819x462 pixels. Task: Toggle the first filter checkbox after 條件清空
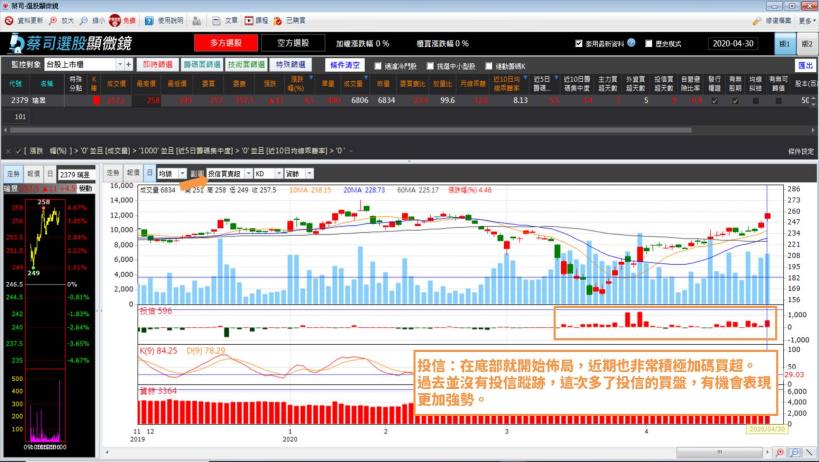378,66
